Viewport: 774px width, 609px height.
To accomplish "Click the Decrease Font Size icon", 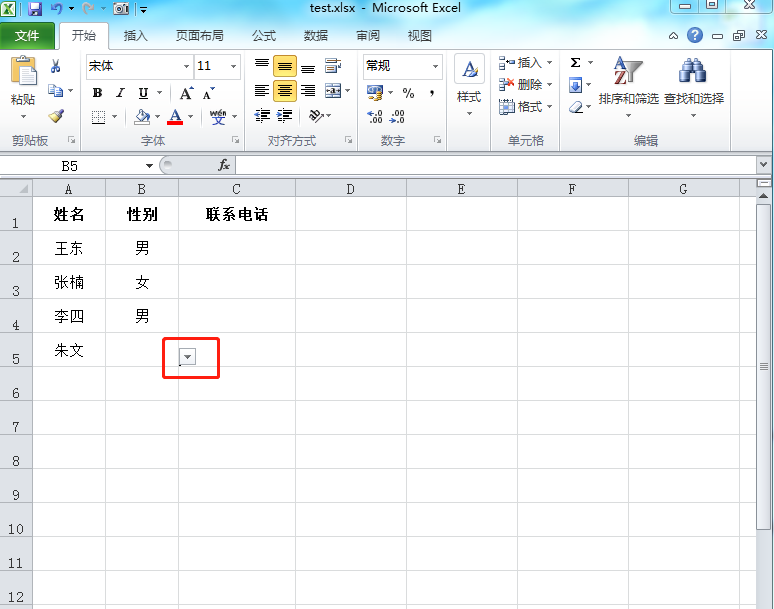I will [x=208, y=93].
